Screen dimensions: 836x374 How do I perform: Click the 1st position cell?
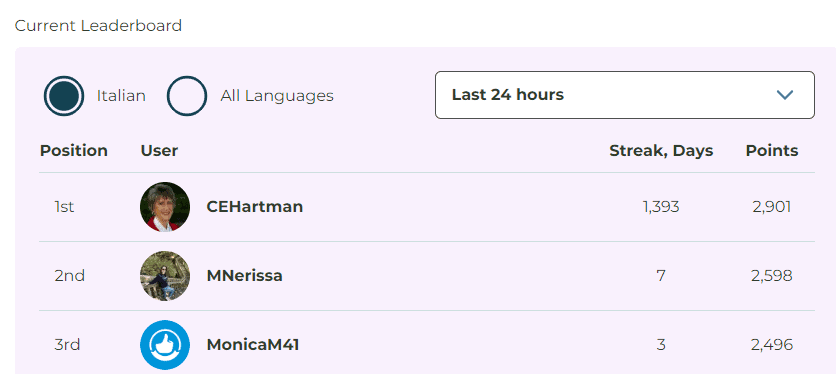point(64,207)
